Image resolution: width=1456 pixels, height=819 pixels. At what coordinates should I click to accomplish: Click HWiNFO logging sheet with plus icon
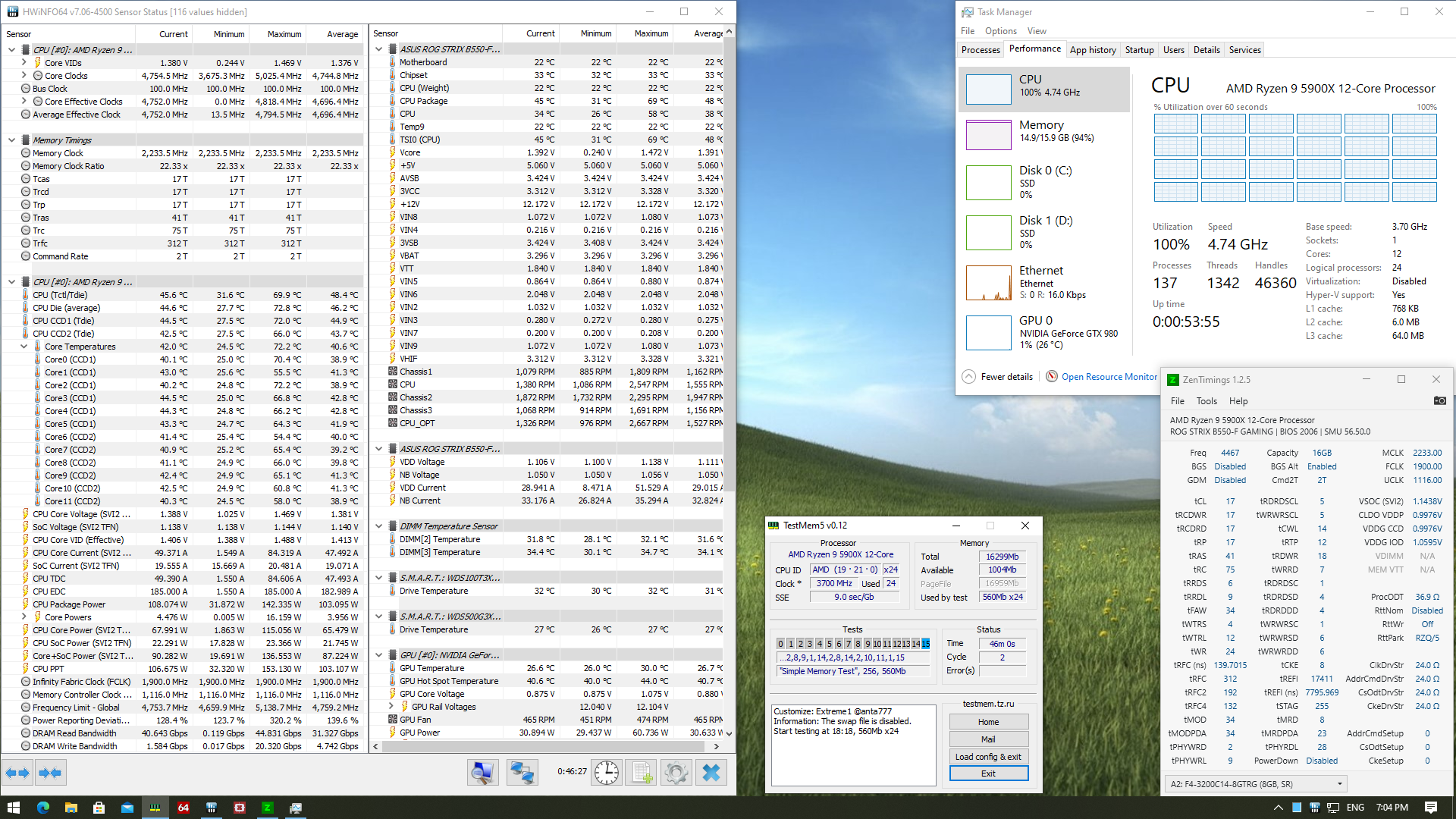pyautogui.click(x=641, y=773)
